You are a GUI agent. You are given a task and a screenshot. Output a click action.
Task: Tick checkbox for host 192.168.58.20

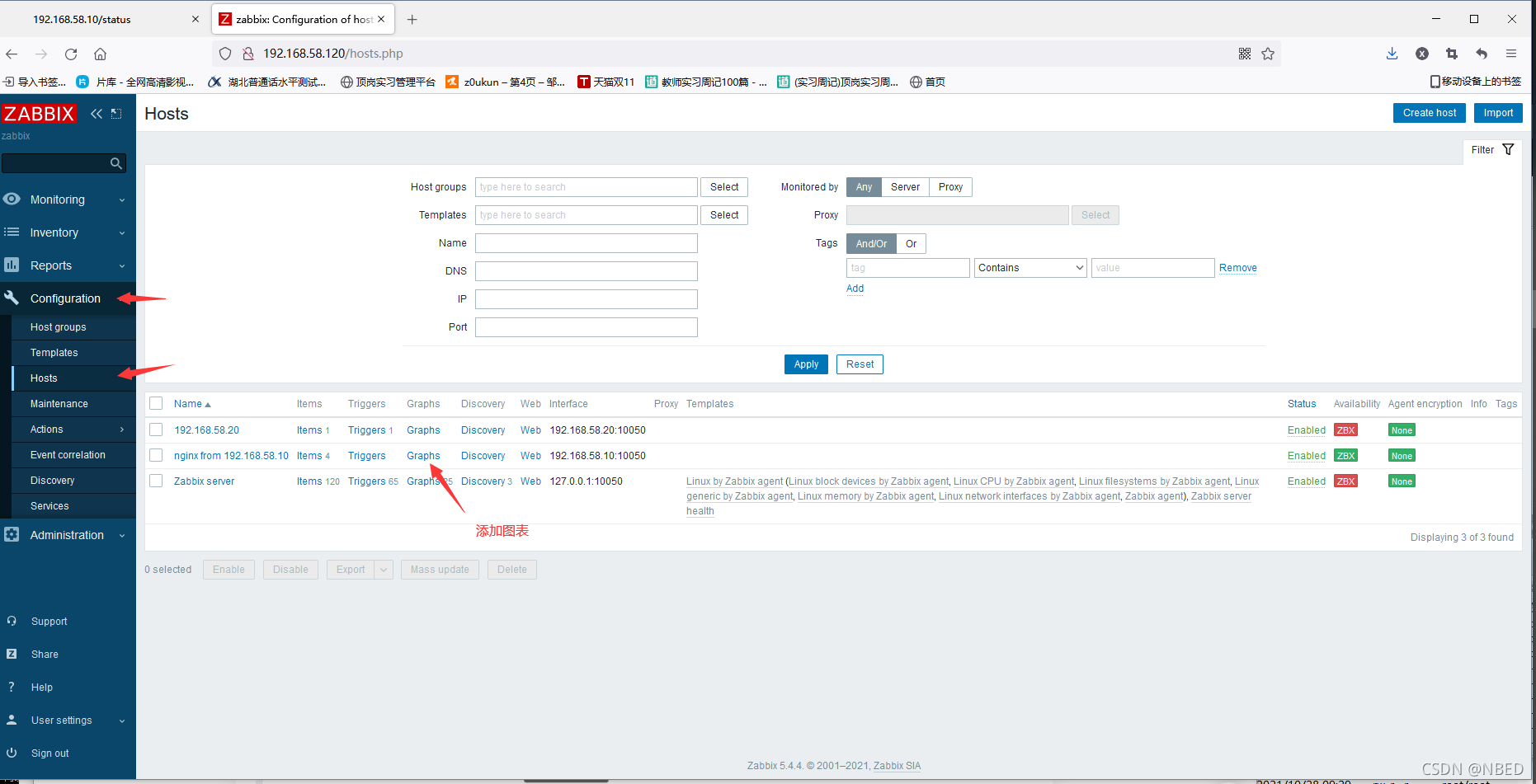point(156,430)
